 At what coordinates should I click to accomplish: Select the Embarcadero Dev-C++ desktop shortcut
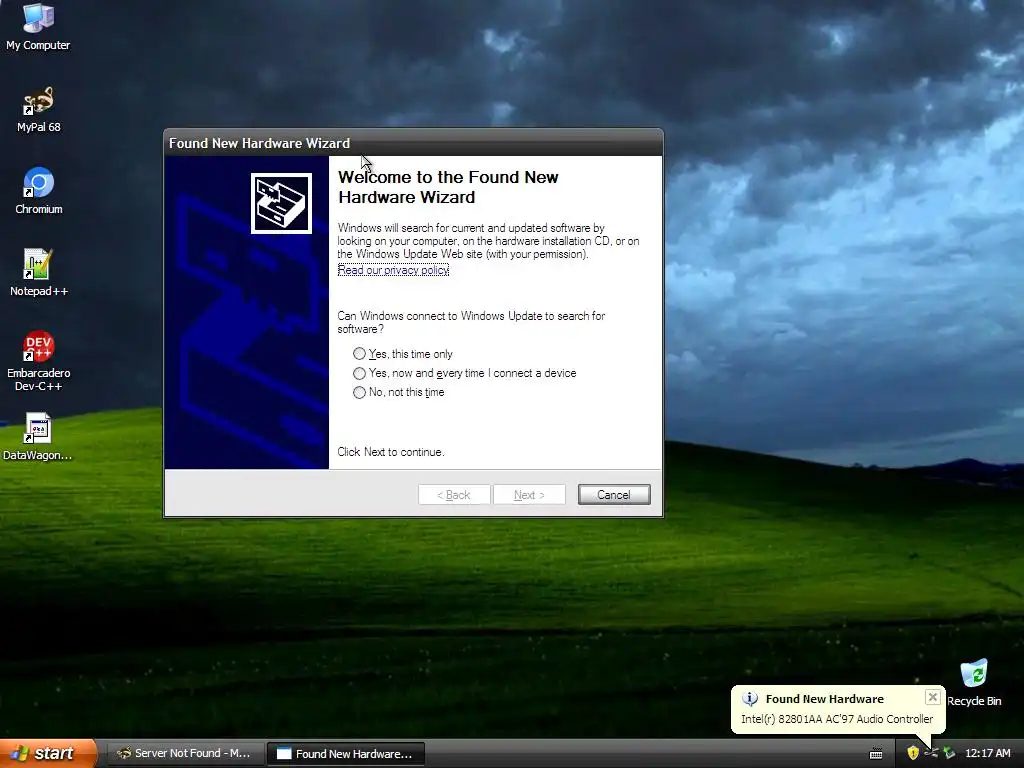39,362
